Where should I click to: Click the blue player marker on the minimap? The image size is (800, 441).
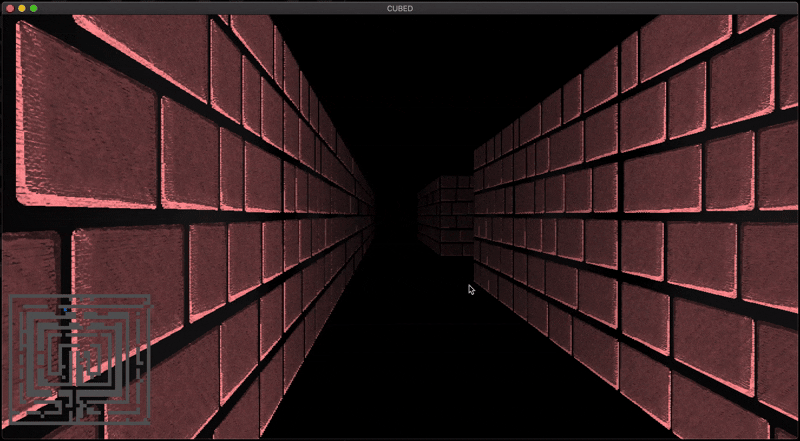coord(67,310)
